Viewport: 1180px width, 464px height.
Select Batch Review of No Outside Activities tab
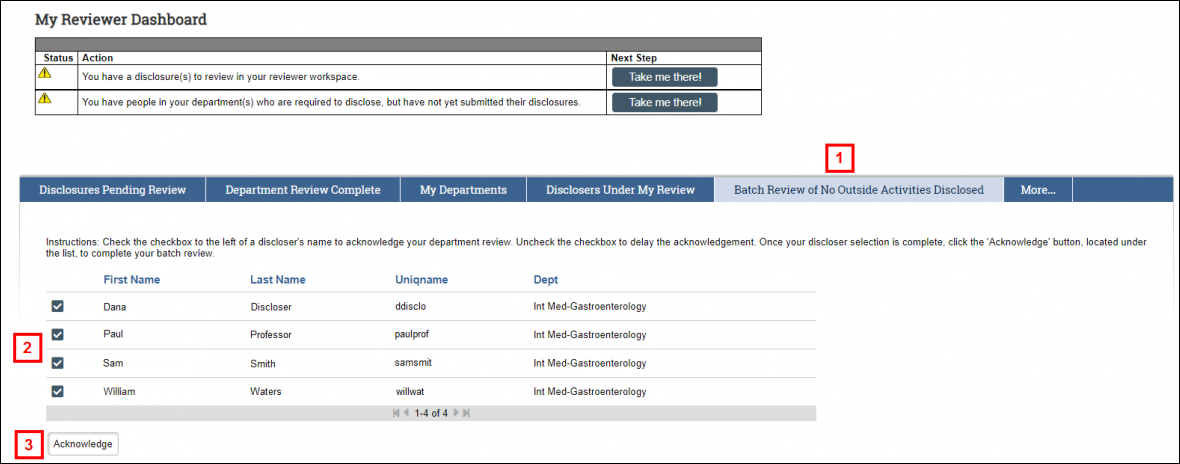[859, 190]
